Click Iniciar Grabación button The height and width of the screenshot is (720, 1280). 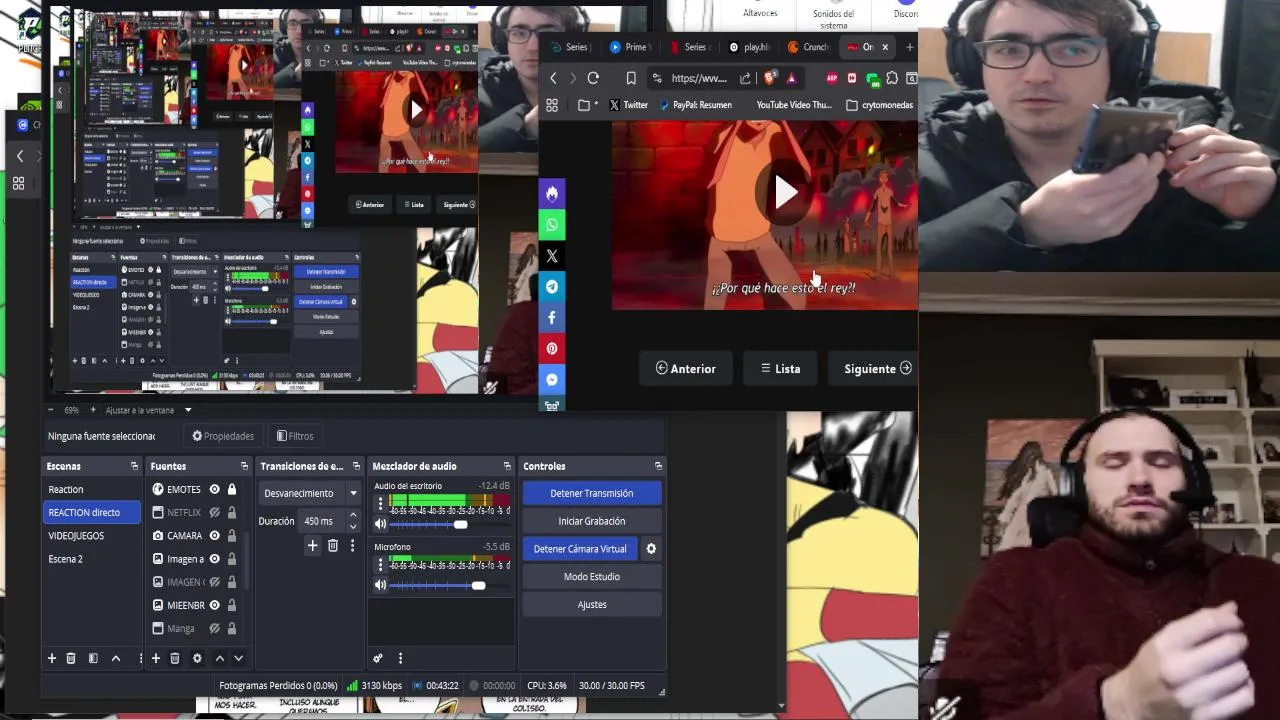(591, 521)
